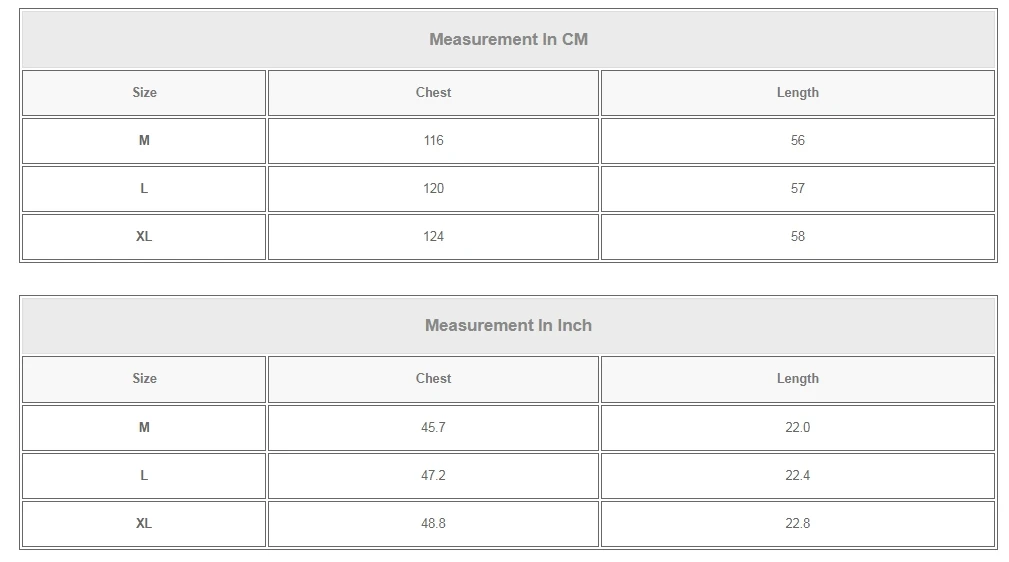Click the Measurement In CM header
The width and height of the screenshot is (1009, 562).
tap(508, 40)
